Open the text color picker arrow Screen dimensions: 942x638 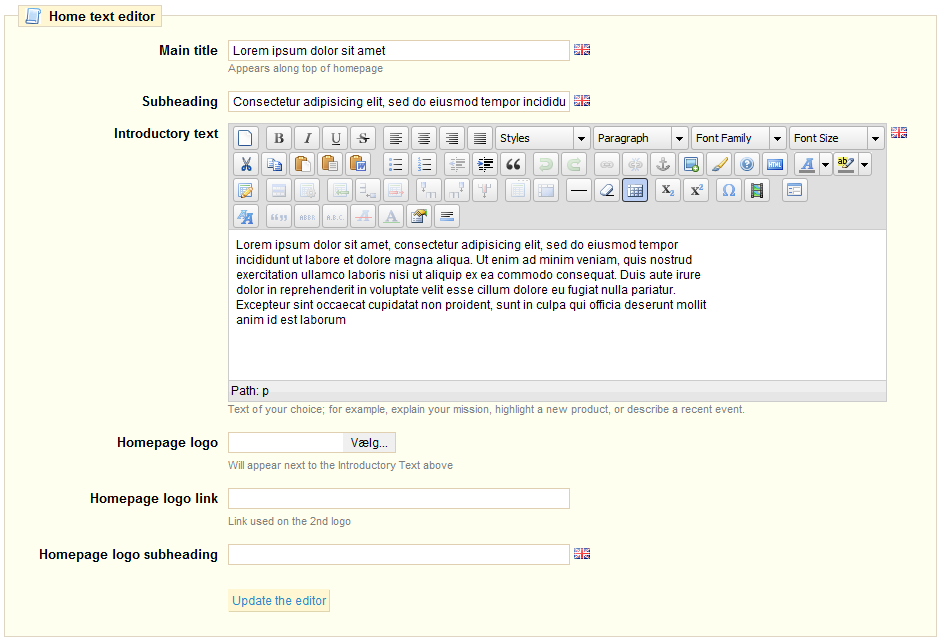click(x=825, y=165)
